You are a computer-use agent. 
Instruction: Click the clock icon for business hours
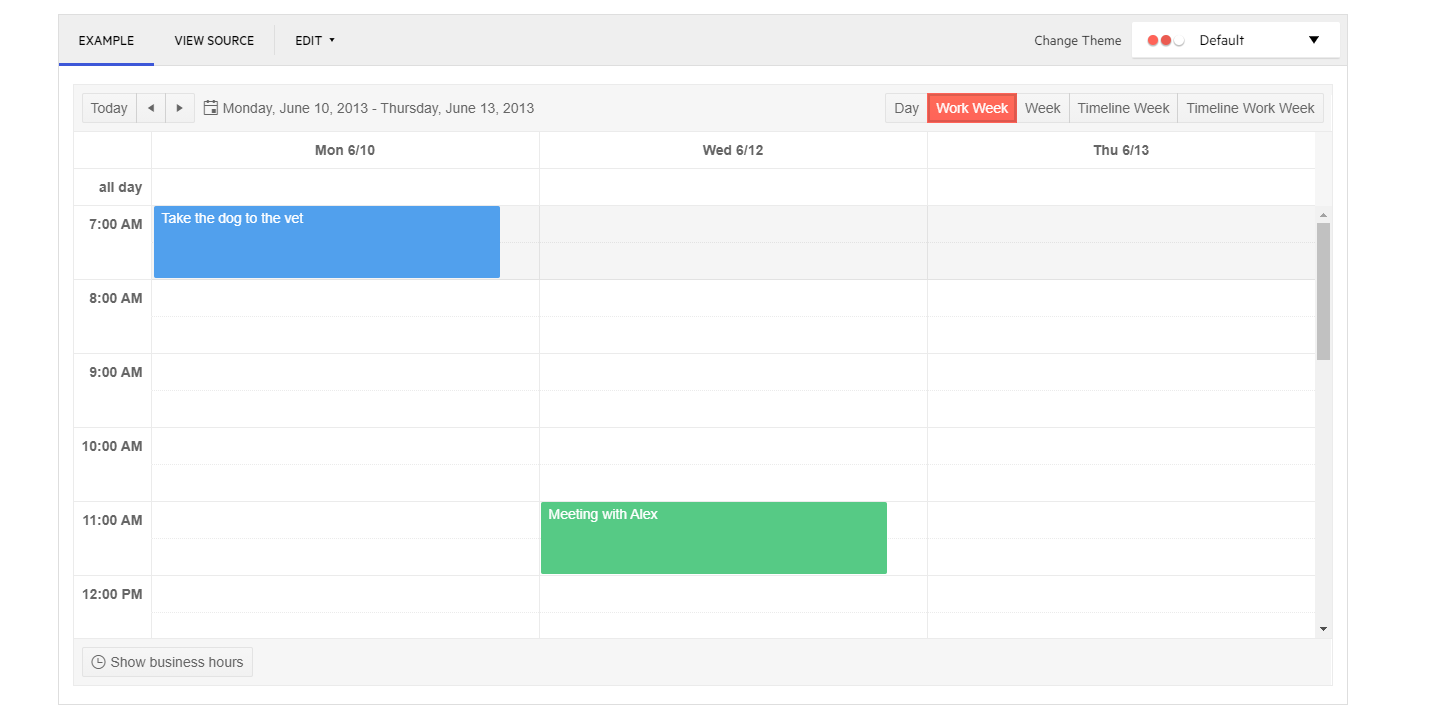coord(98,662)
